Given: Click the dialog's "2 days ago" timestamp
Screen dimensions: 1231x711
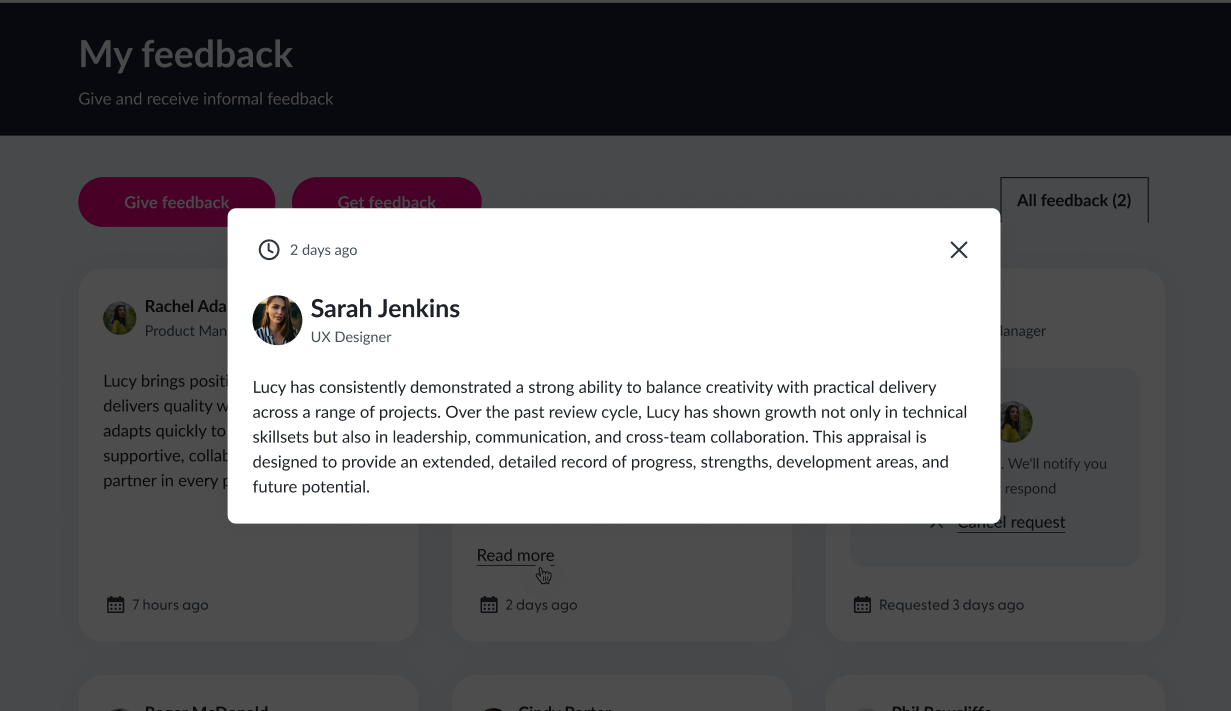Looking at the screenshot, I should coord(323,250).
